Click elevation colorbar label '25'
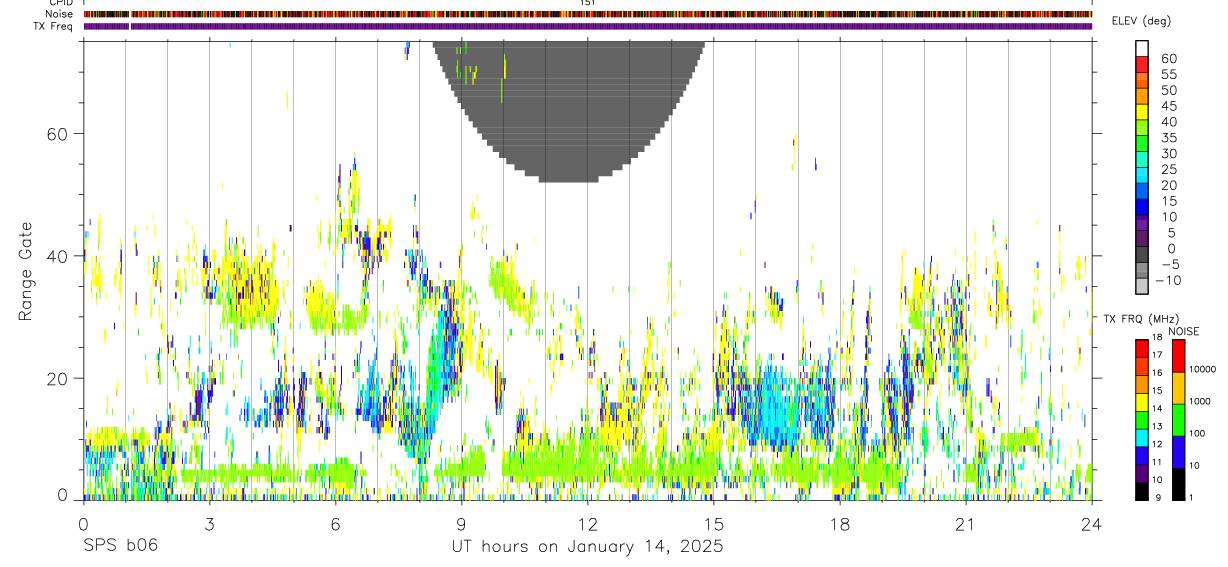This screenshot has width=1228, height=567. coord(1168,170)
